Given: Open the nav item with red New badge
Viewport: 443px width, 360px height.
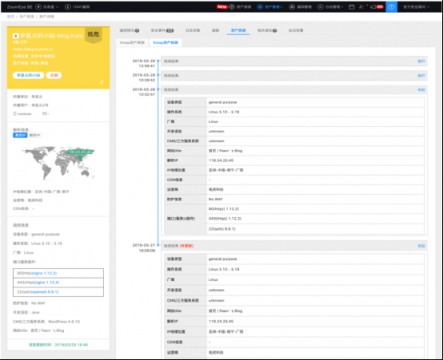Looking at the screenshot, I should pyautogui.click(x=234, y=7).
